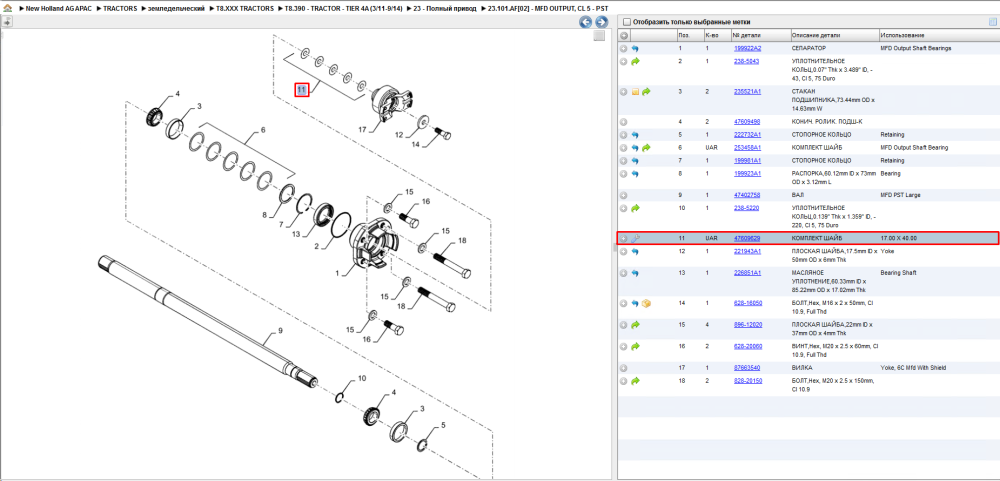Click green arrow icon for part 896-12020
Screen dimensions: 1000x481
coord(635,325)
